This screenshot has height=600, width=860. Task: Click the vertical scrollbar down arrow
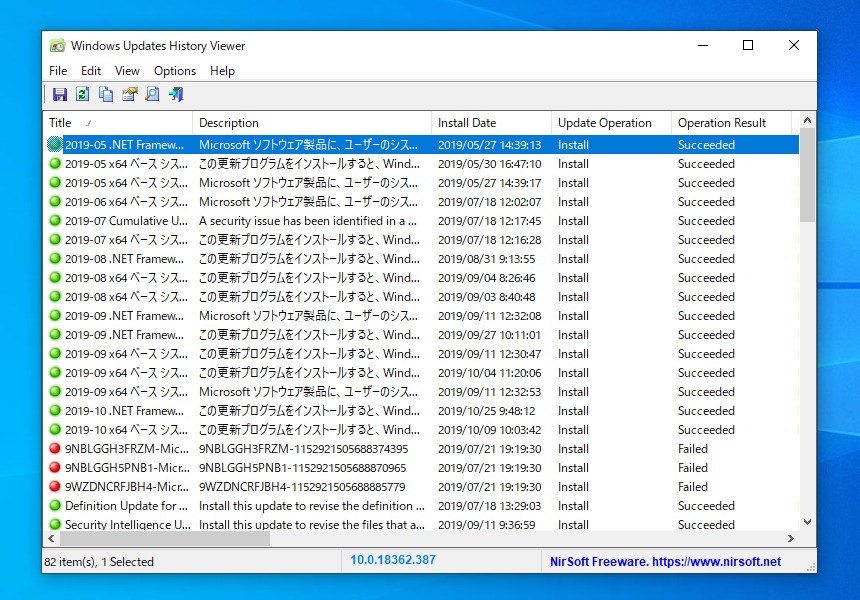(x=808, y=522)
